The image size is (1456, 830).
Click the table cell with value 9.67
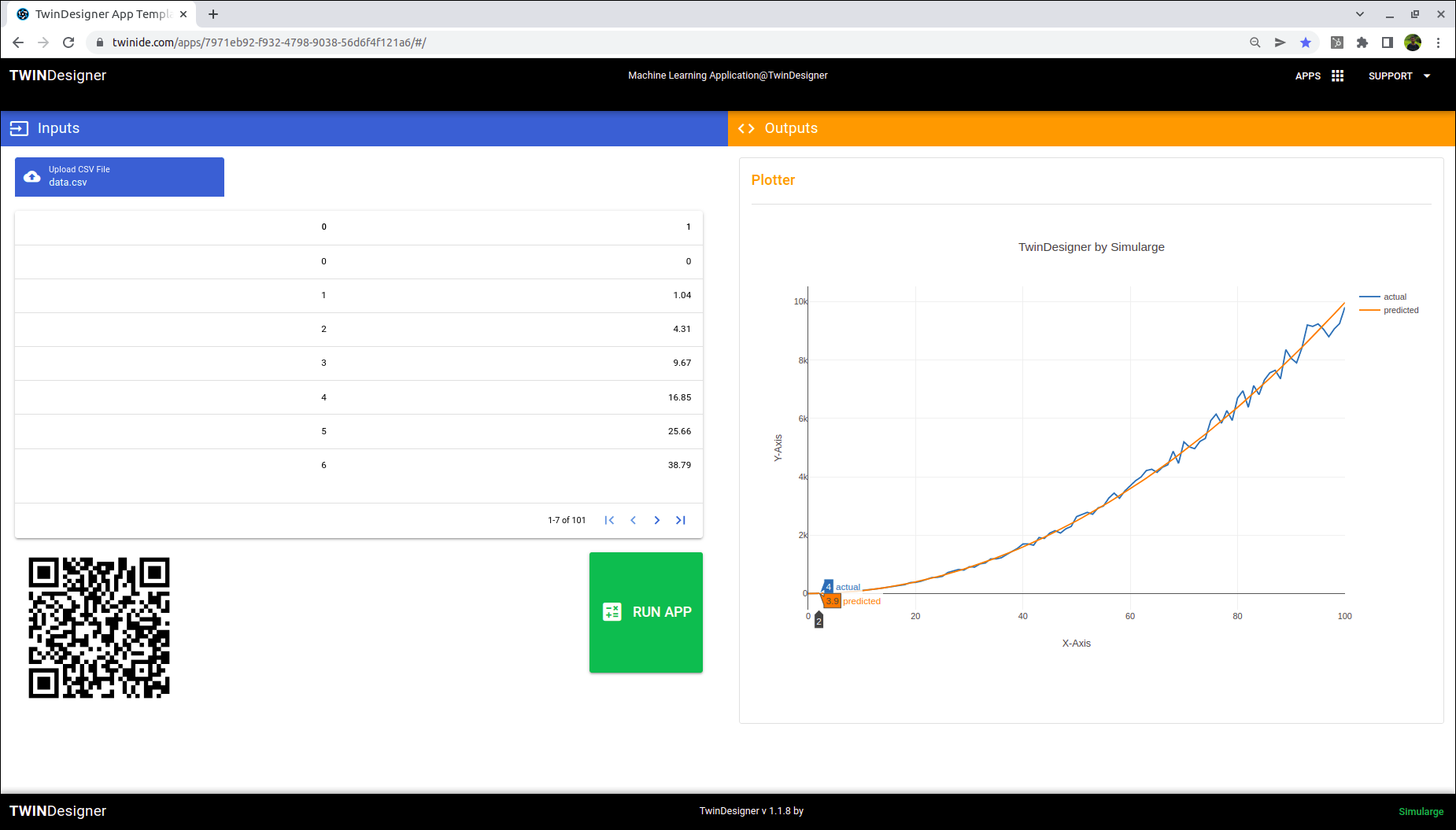tap(682, 363)
